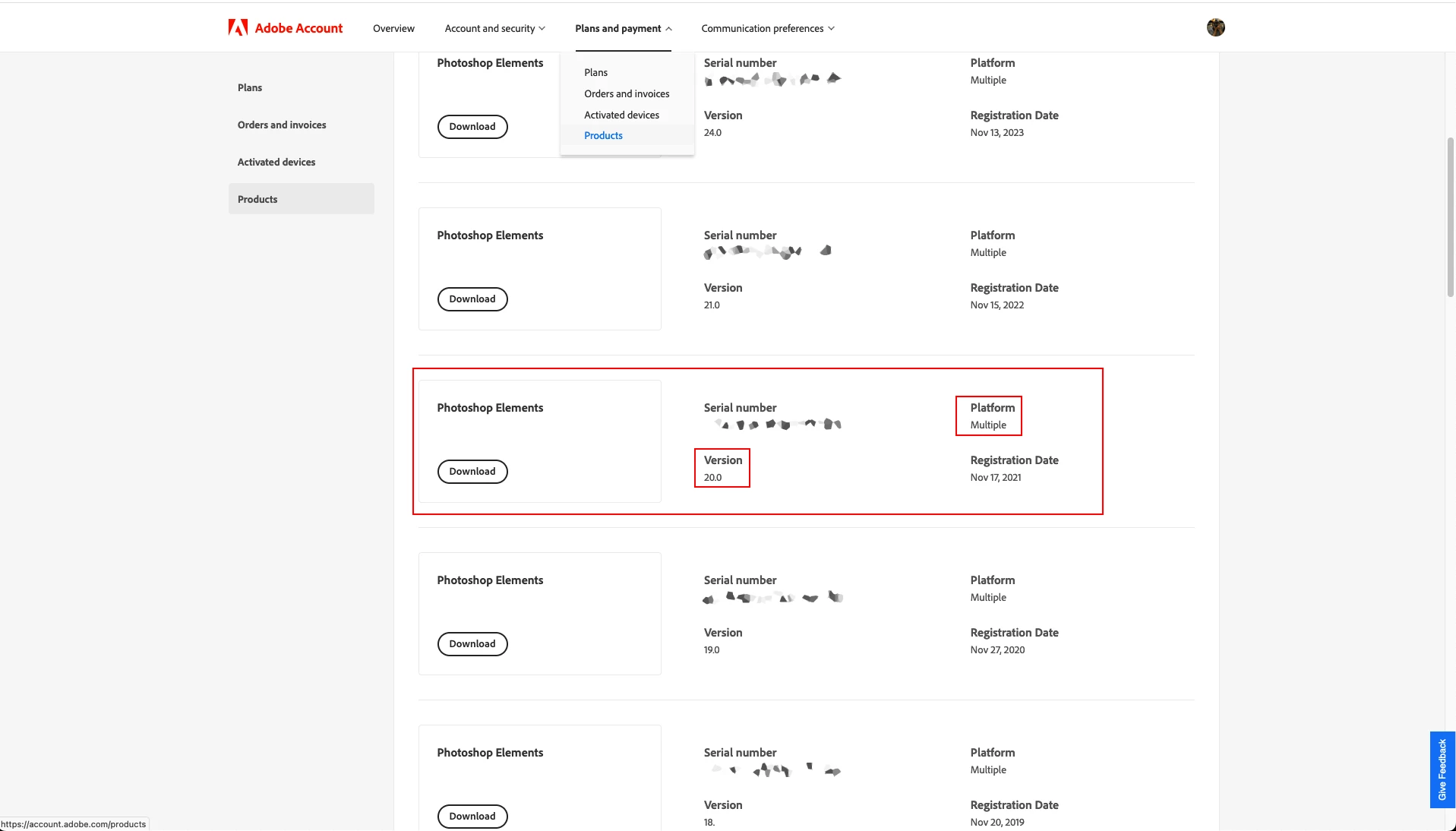Image resolution: width=1456 pixels, height=831 pixels.
Task: Open the user profile avatar
Action: coord(1215,27)
